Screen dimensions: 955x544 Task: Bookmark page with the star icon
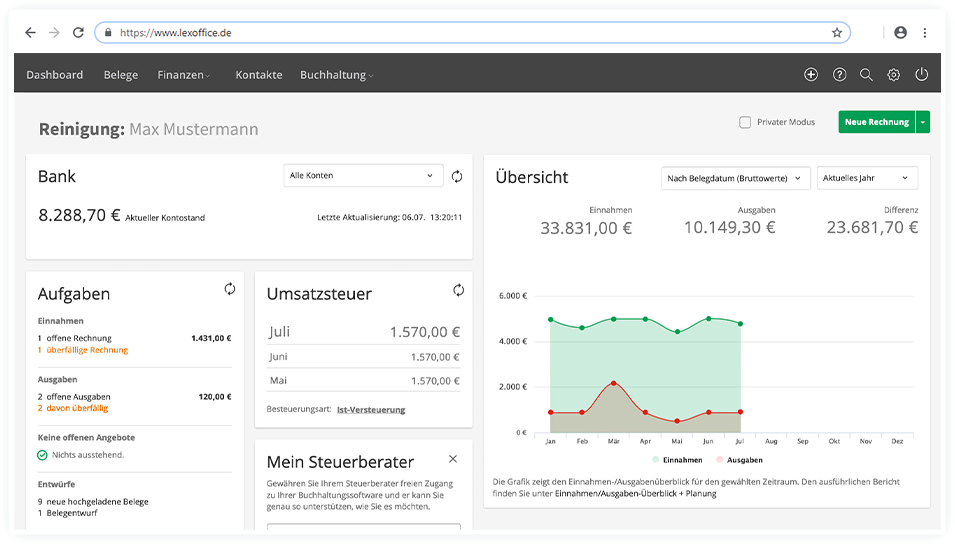pos(837,33)
